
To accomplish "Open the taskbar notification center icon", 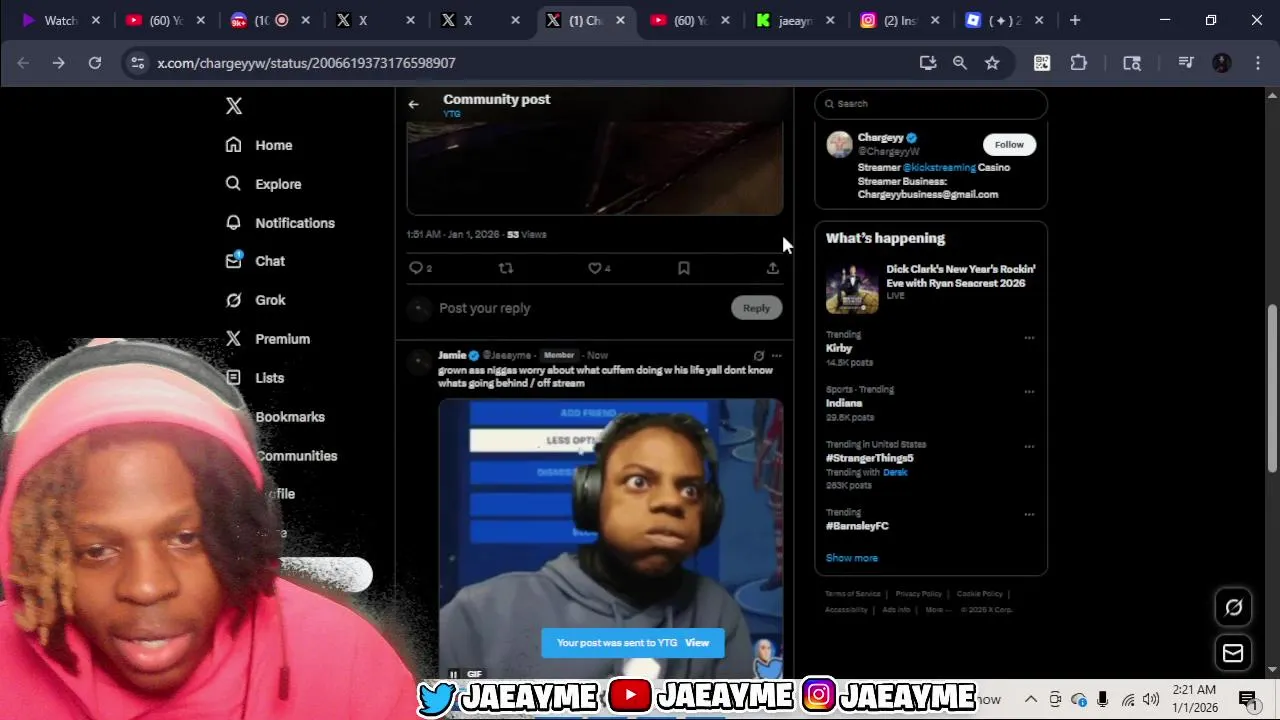I will 1247,699.
